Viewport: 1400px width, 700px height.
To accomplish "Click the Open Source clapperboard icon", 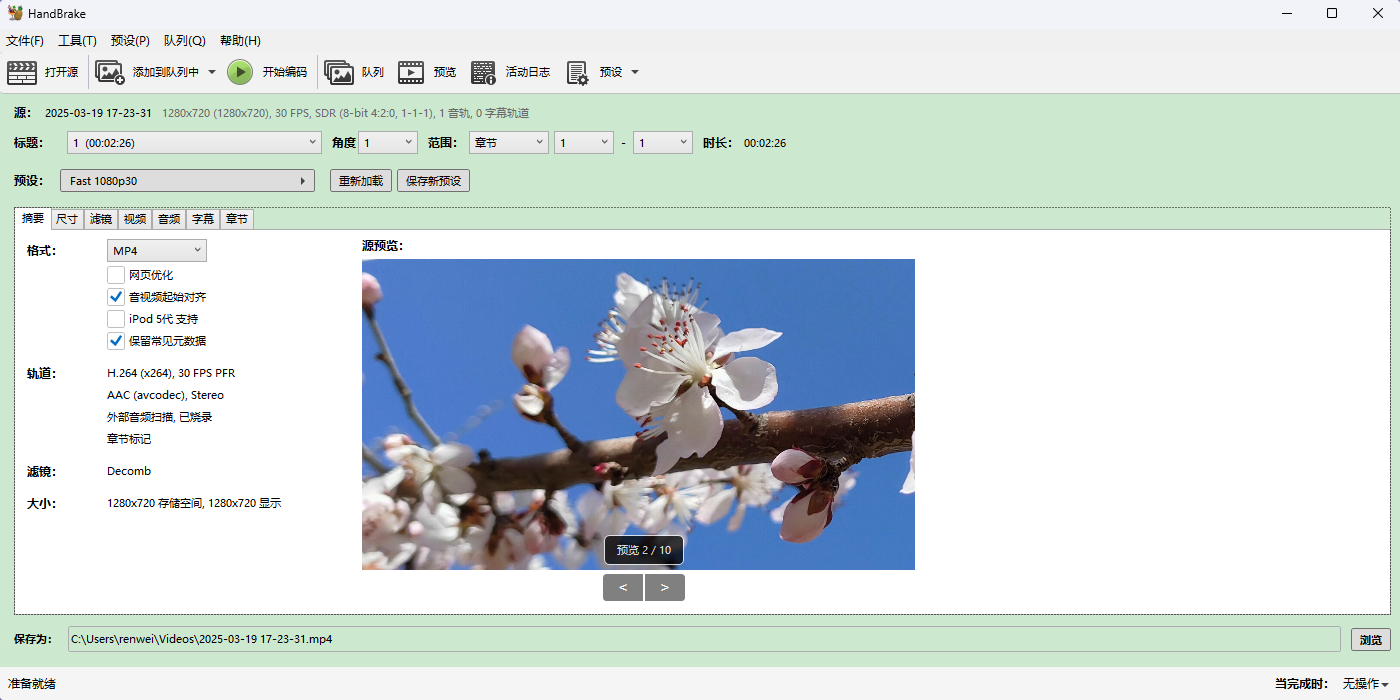I will click(x=22, y=72).
